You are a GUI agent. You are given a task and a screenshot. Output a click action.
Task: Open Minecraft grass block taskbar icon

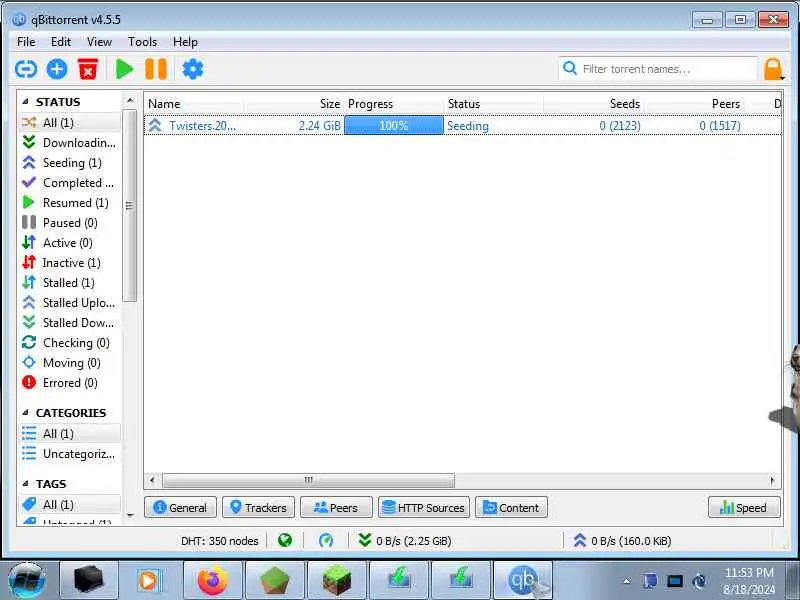[x=336, y=581]
